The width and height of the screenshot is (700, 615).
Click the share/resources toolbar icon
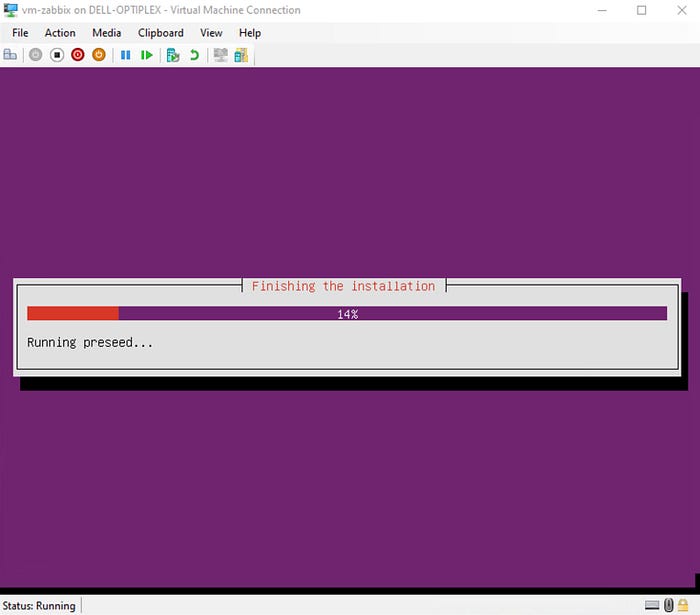click(241, 55)
